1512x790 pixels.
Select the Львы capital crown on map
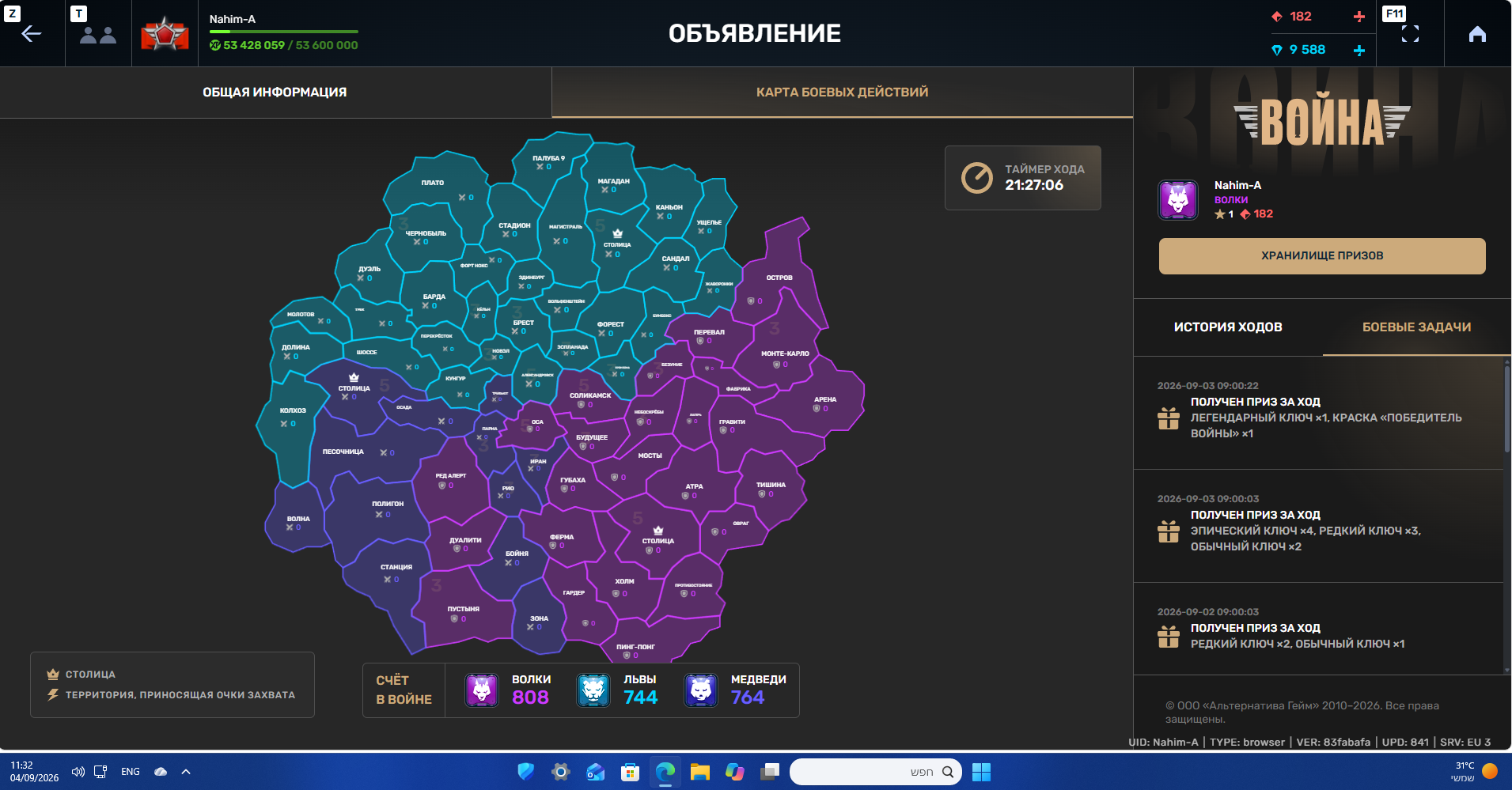pyautogui.click(x=618, y=233)
